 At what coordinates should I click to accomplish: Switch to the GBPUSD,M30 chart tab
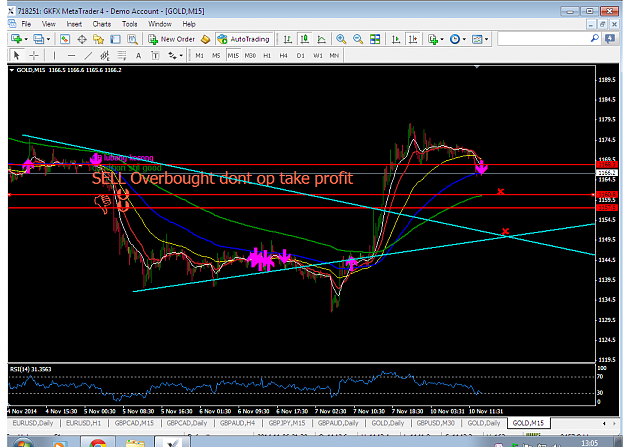pyautogui.click(x=435, y=423)
